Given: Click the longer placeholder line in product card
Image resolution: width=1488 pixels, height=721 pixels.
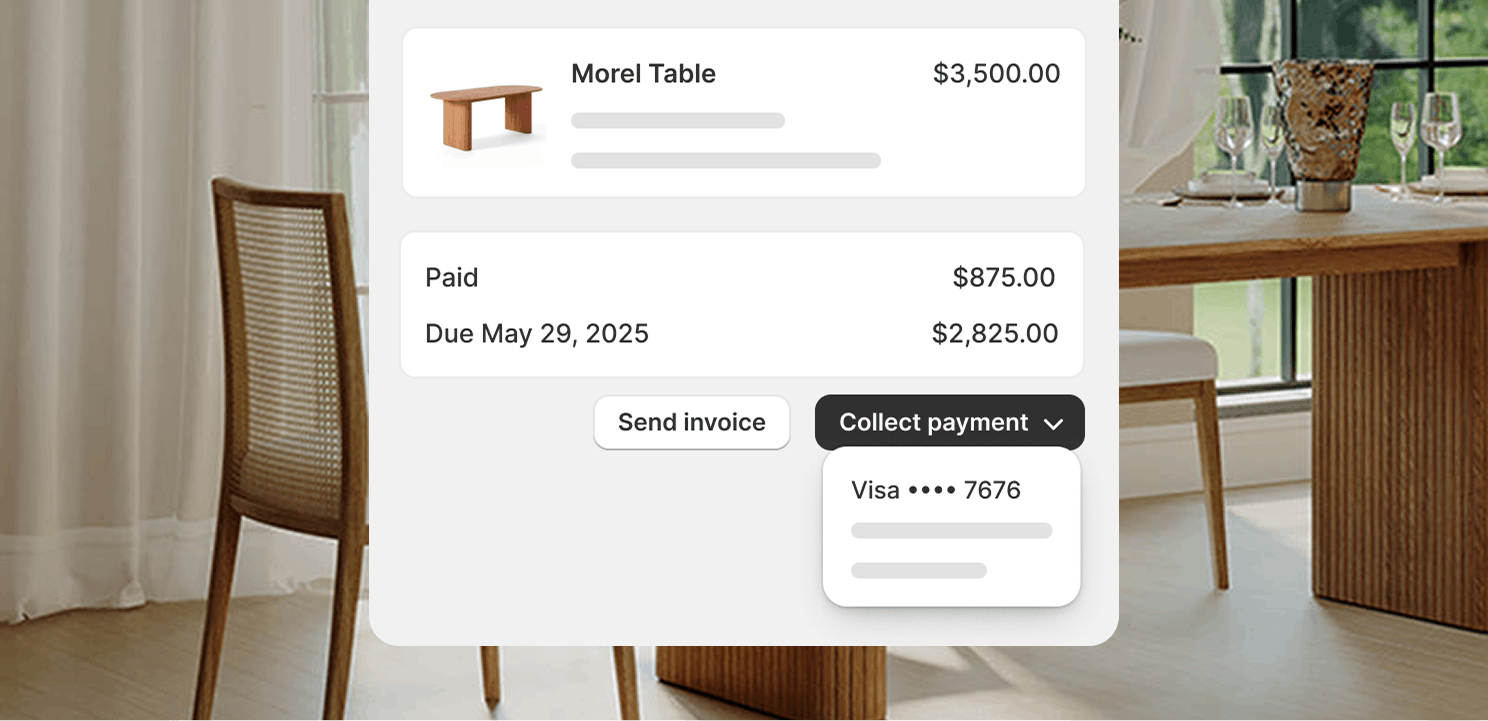Looking at the screenshot, I should coord(726,161).
